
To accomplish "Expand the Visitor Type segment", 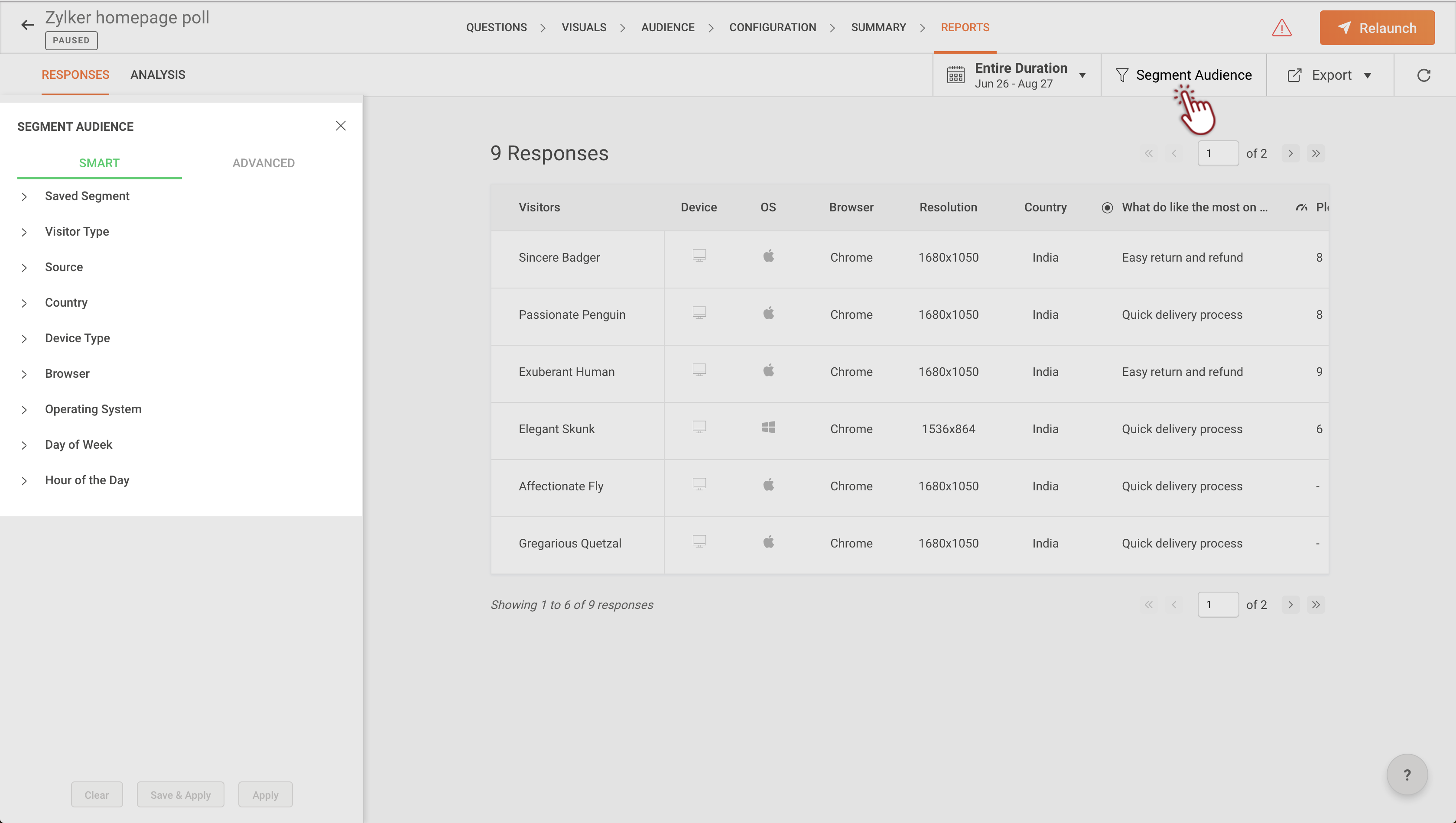I will pos(77,231).
